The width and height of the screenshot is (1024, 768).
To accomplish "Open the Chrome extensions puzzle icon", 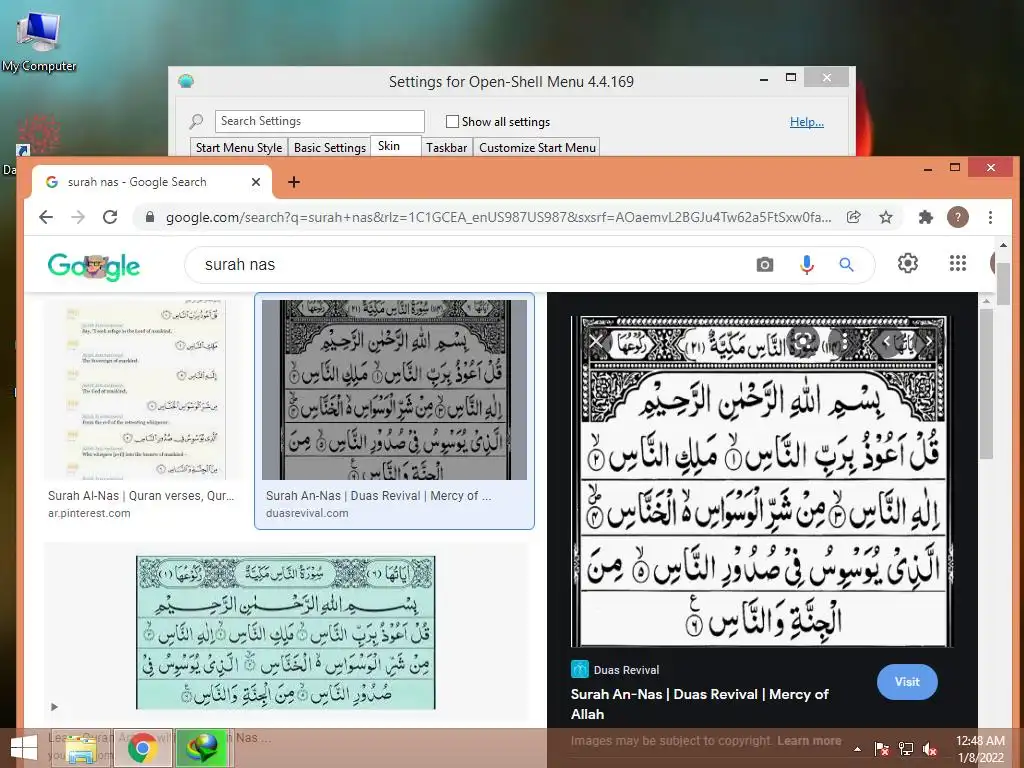I will click(x=925, y=217).
